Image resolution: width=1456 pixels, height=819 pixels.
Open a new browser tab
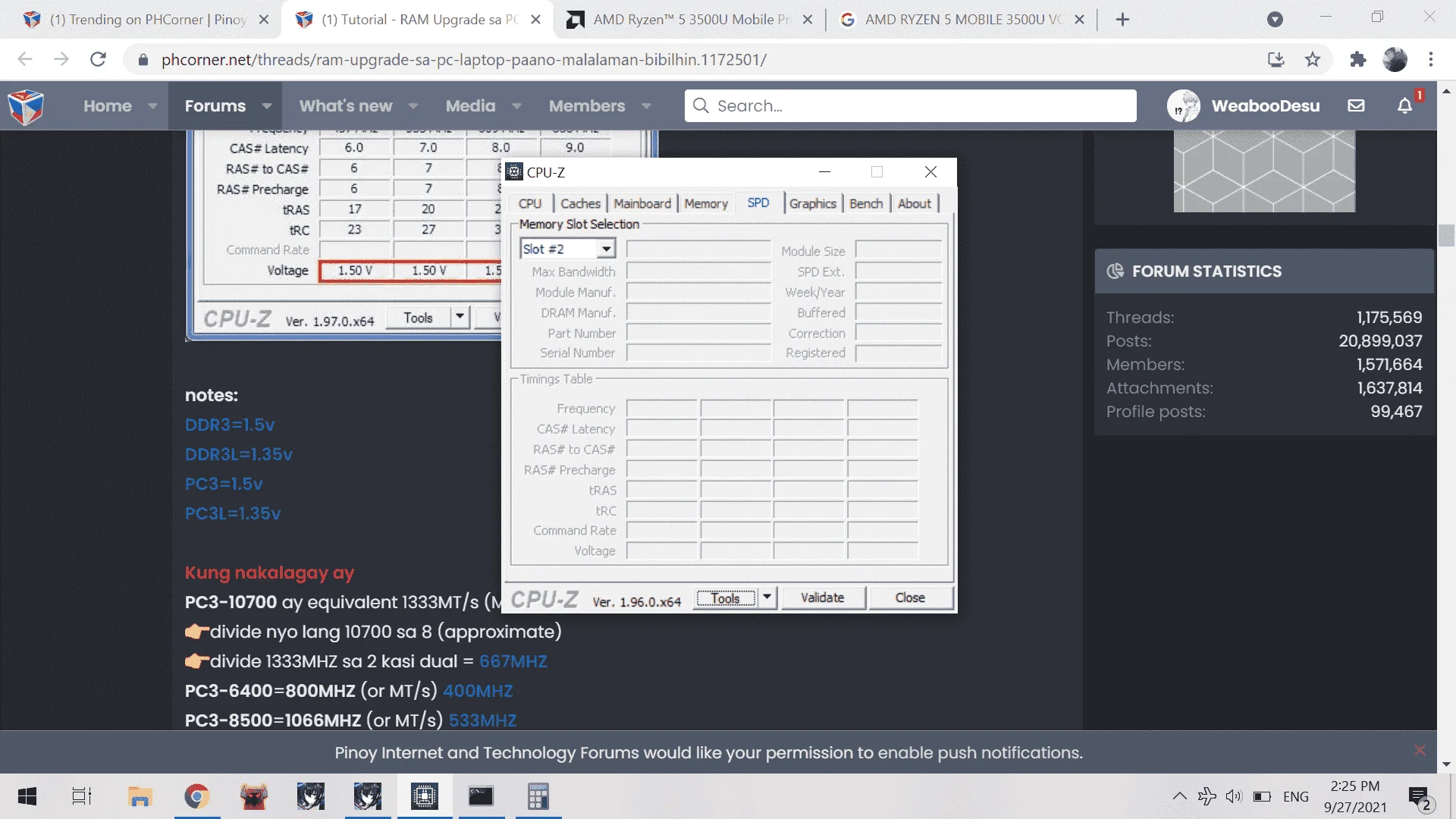(1123, 20)
